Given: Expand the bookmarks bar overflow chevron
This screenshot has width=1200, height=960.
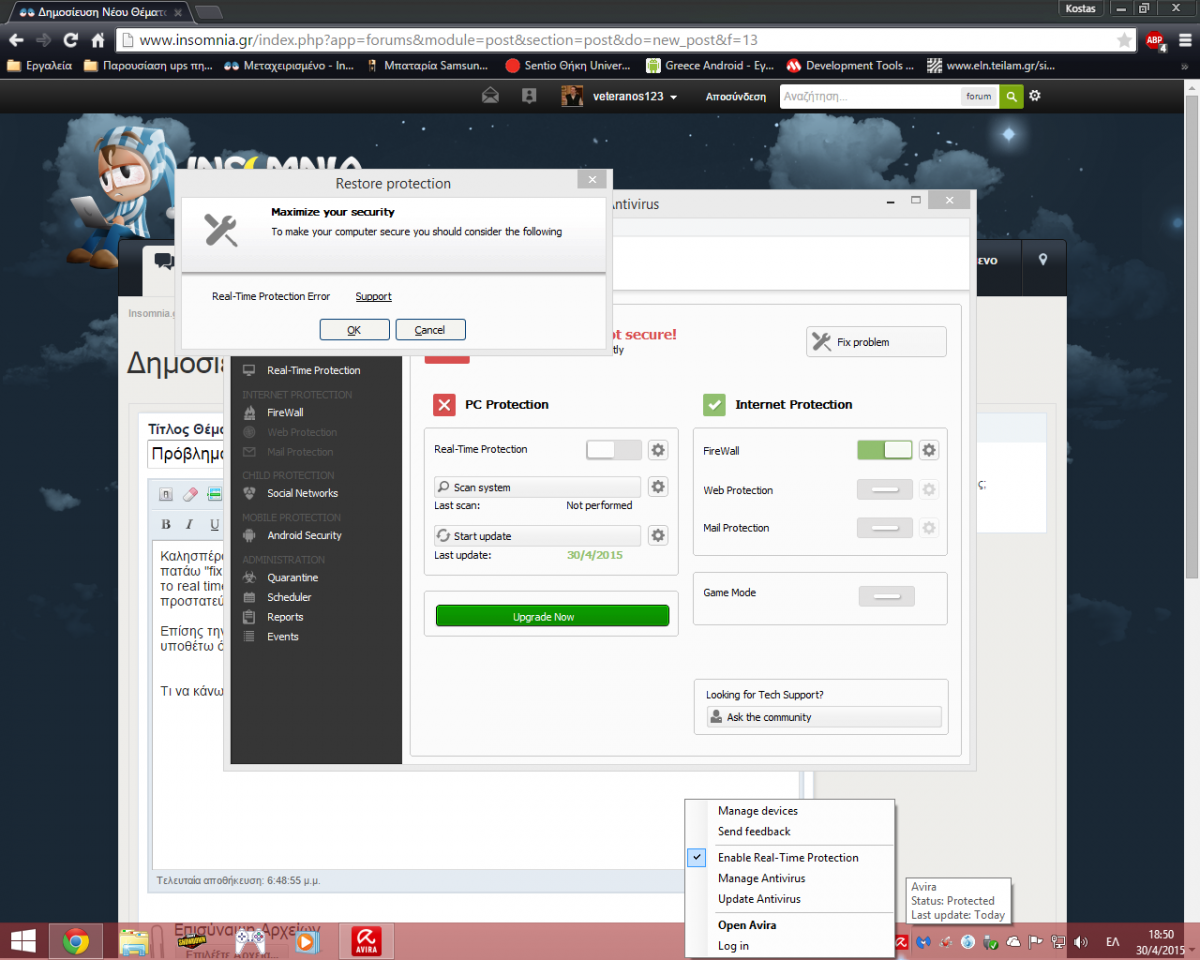Looking at the screenshot, I should click(1184, 66).
